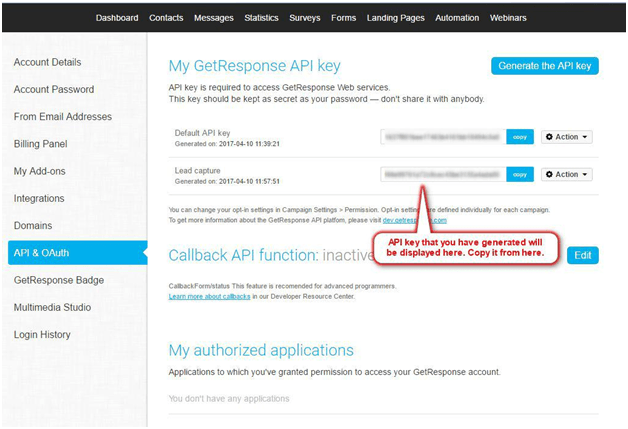This screenshot has height=429, width=628.
Task: Go to the Billing Panel
Action: pos(40,144)
